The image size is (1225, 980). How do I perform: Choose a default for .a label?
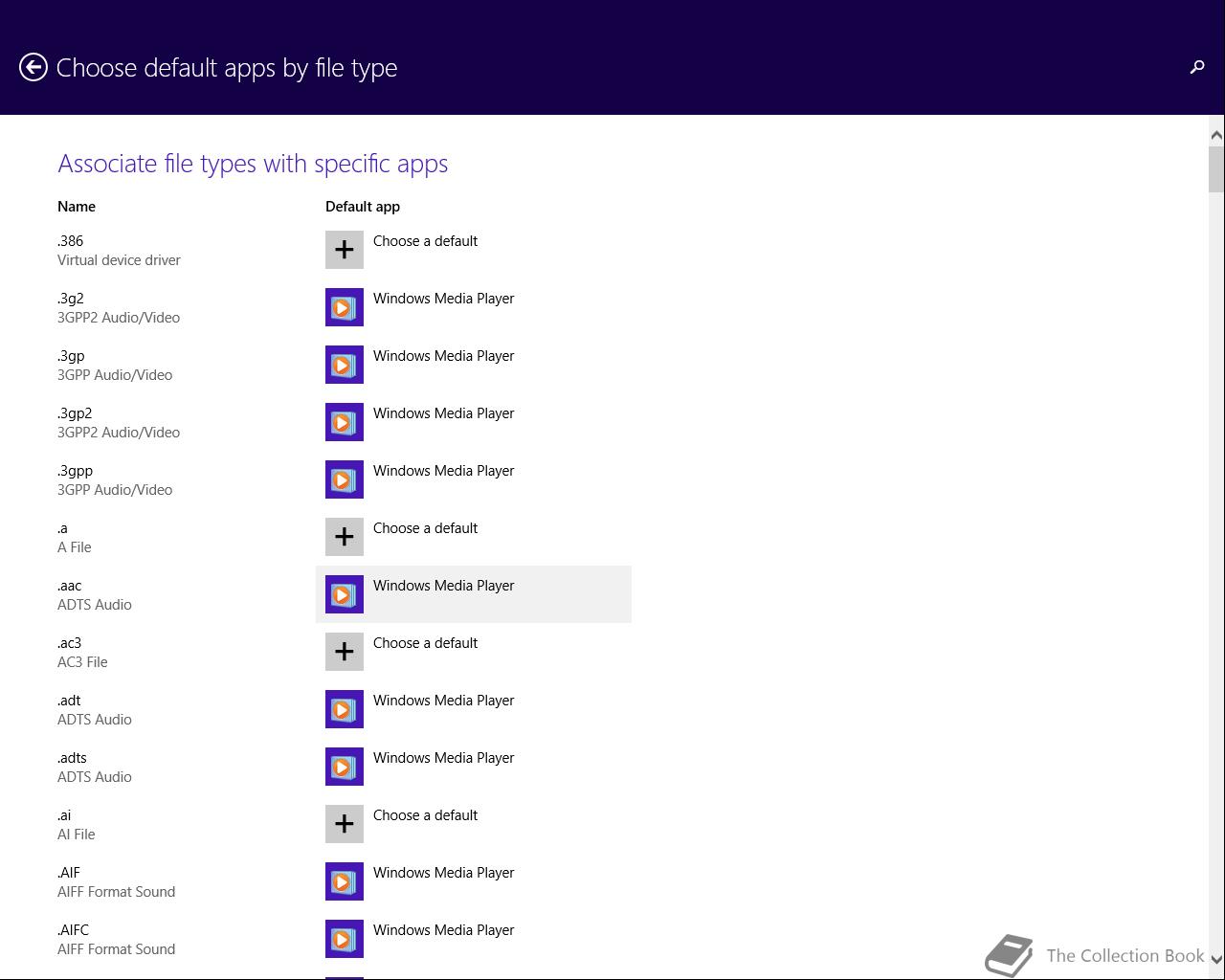[x=425, y=528]
